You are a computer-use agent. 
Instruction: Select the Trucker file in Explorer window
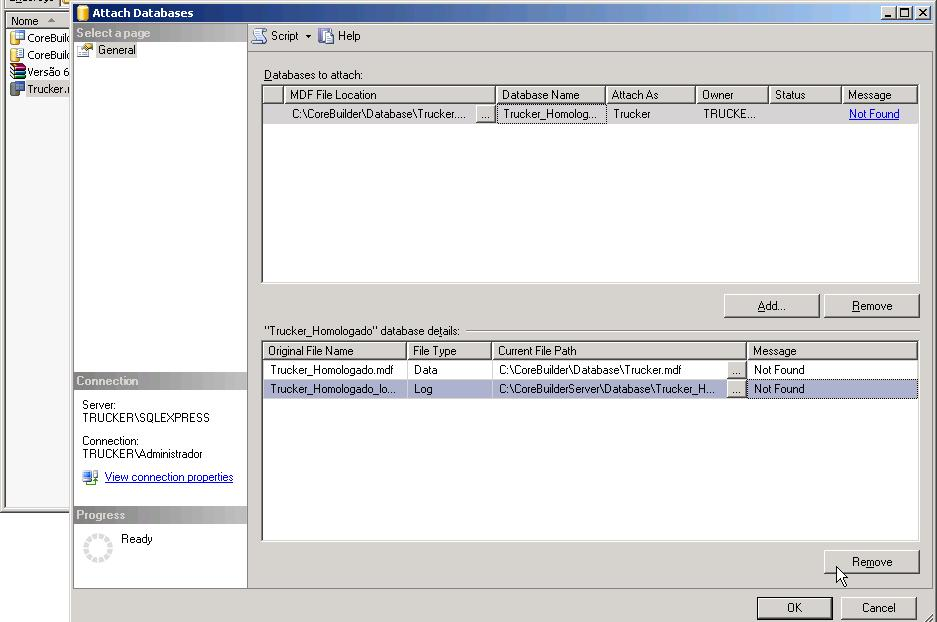[x=39, y=89]
